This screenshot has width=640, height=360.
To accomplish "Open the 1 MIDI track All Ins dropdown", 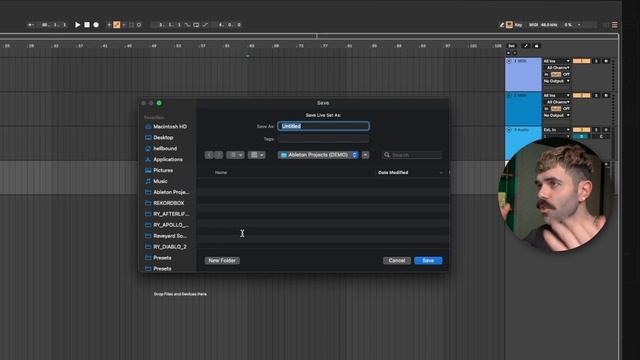I will (x=556, y=61).
